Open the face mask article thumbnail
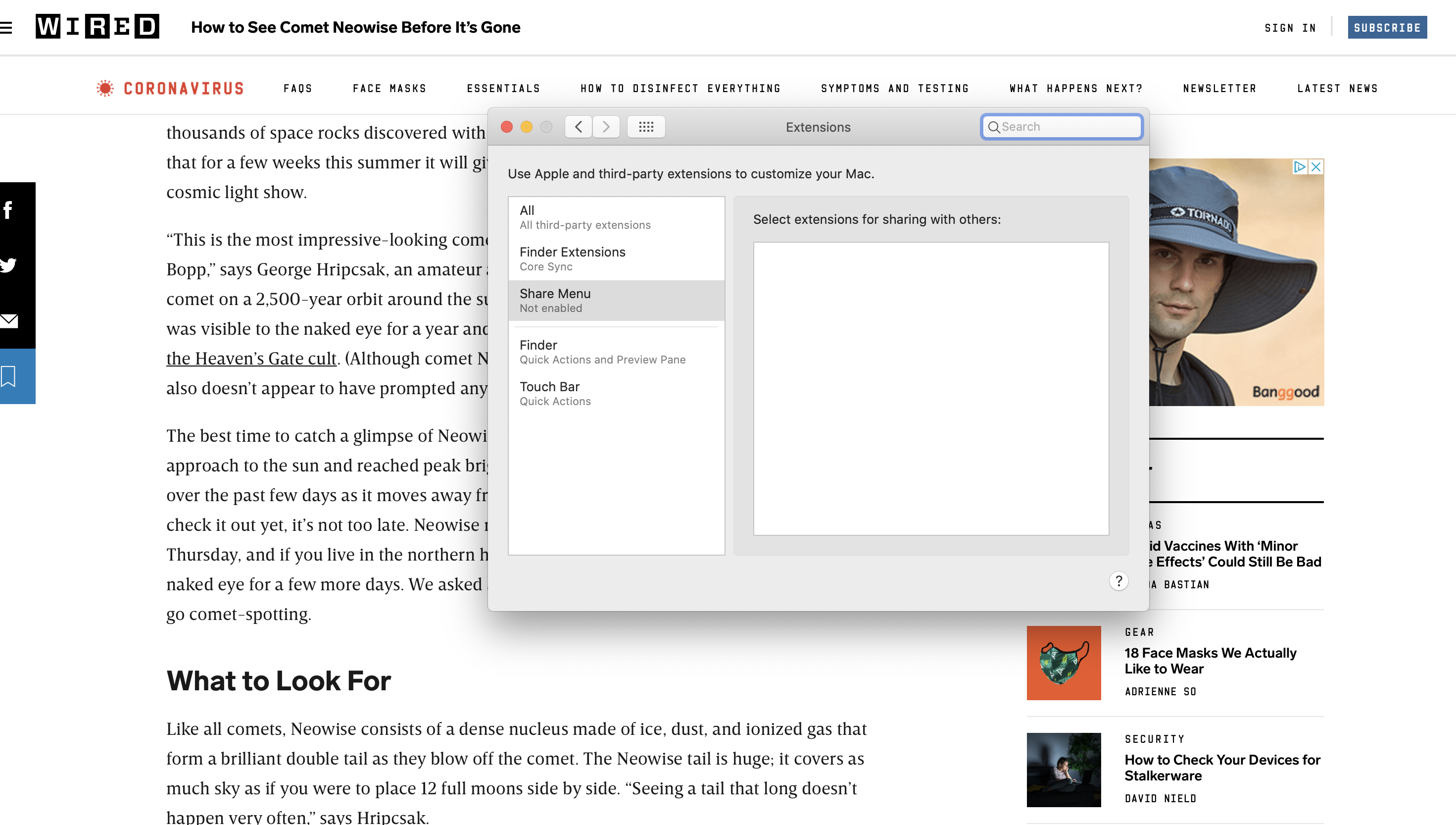The height and width of the screenshot is (825, 1456). (1063, 663)
